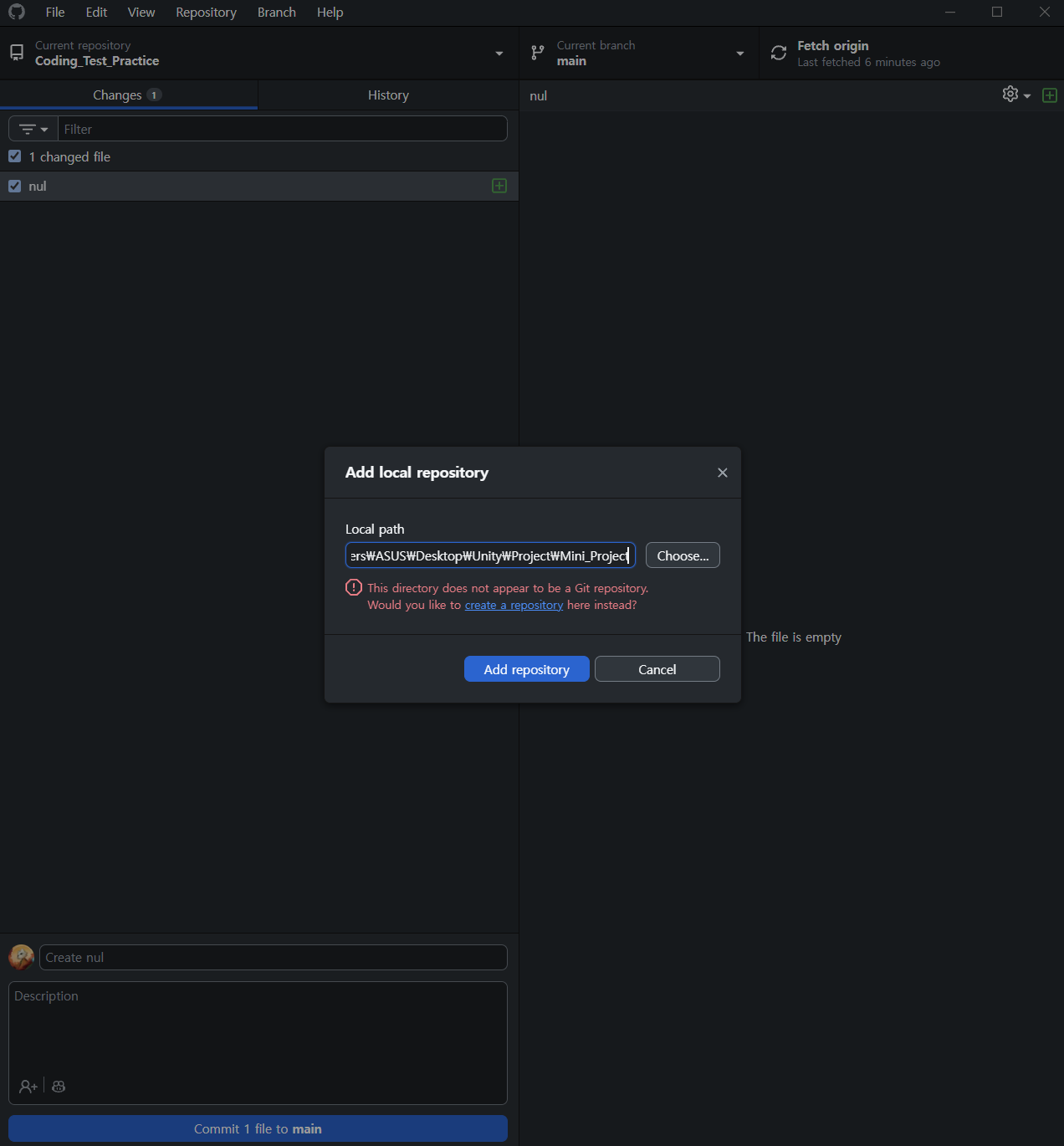The height and width of the screenshot is (1146, 1064).
Task: Open the Edit menu
Action: pos(96,12)
